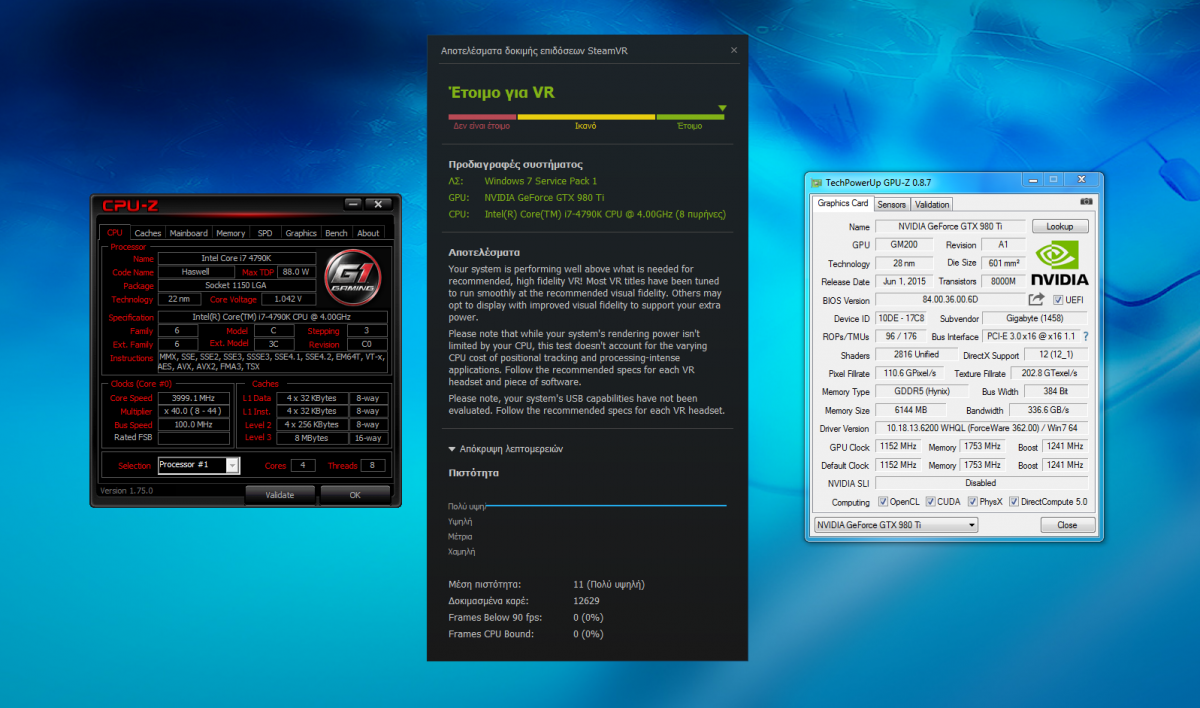Viewport: 1200px width, 708px height.
Task: Click the Bus Interface question mark icon
Action: point(1086,336)
